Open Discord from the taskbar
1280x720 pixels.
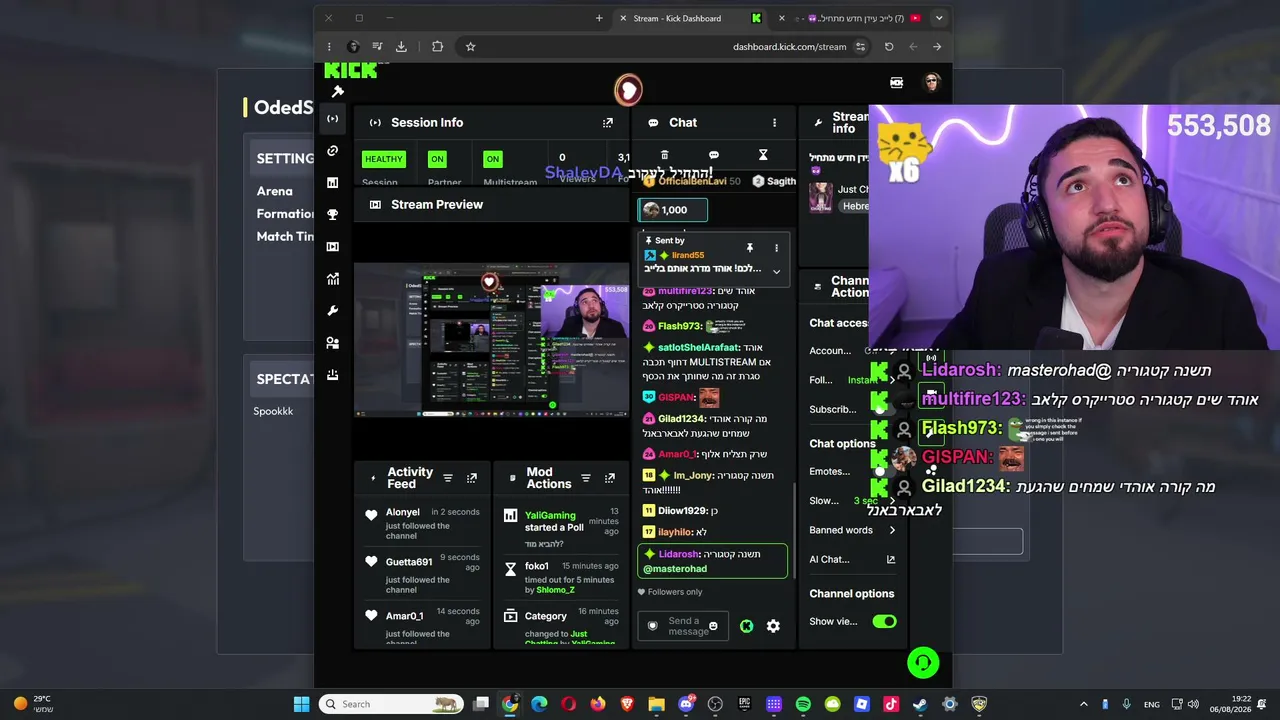[x=686, y=704]
